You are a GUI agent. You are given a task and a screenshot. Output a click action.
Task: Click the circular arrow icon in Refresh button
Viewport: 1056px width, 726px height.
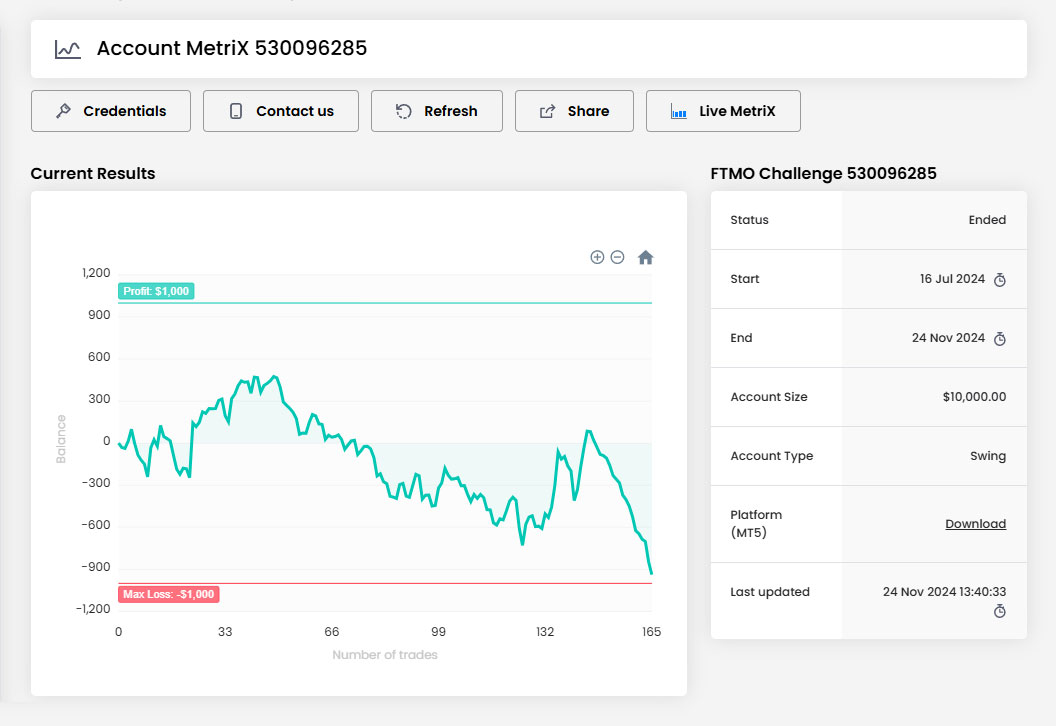[x=403, y=111]
